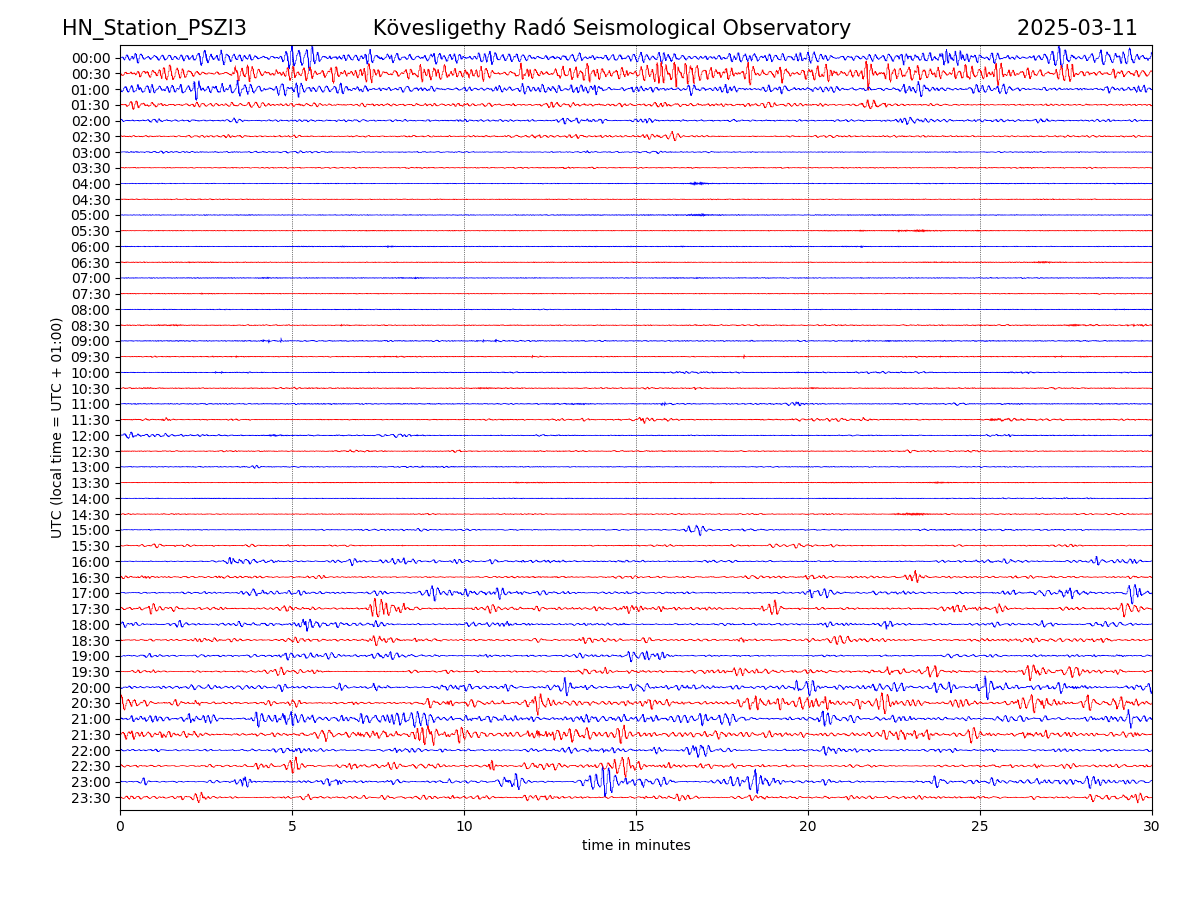Click the vertical UTC local time axis label
The width and height of the screenshot is (1200, 900).
pos(57,427)
